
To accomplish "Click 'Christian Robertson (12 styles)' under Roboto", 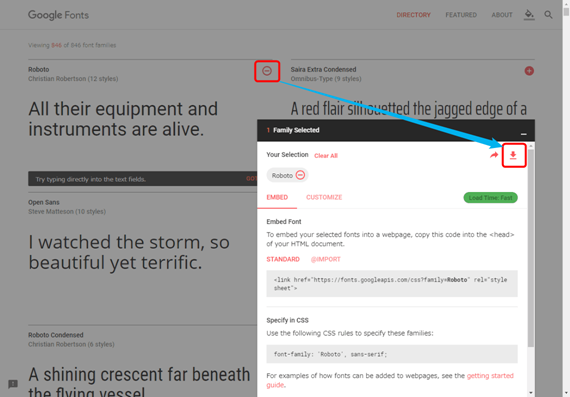I will [x=73, y=79].
